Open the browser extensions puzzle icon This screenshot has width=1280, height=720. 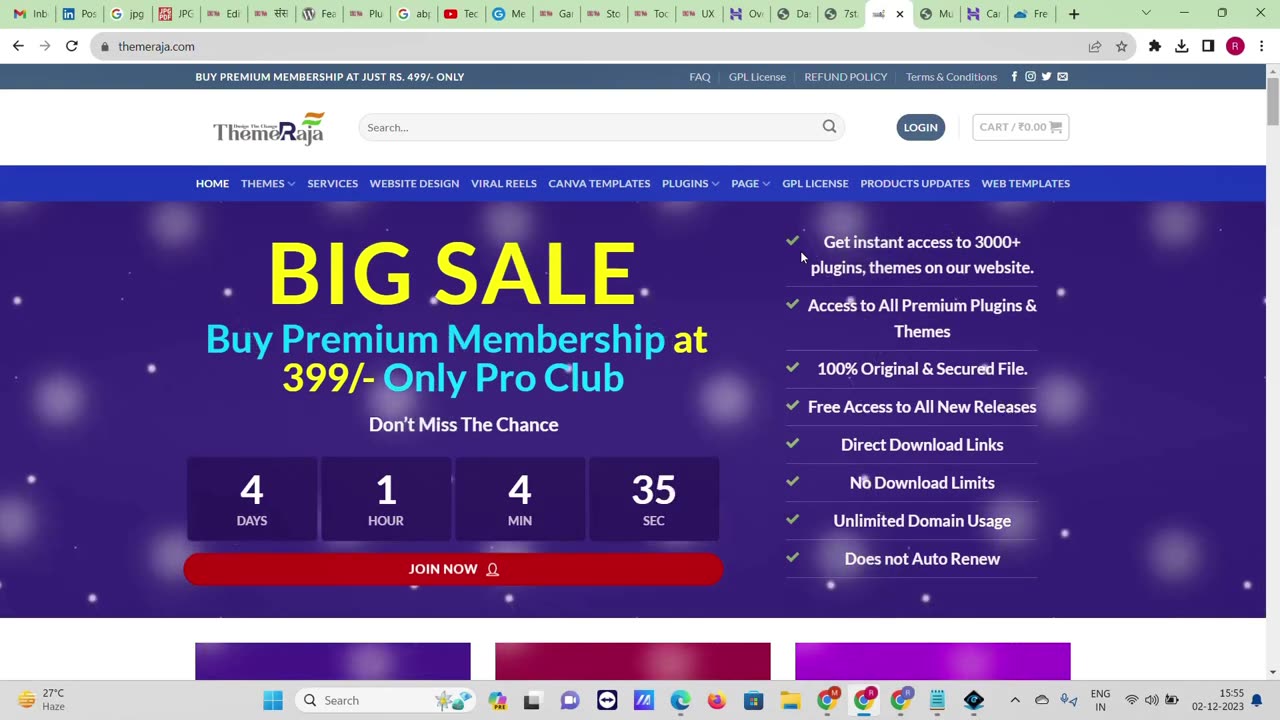click(x=1155, y=46)
